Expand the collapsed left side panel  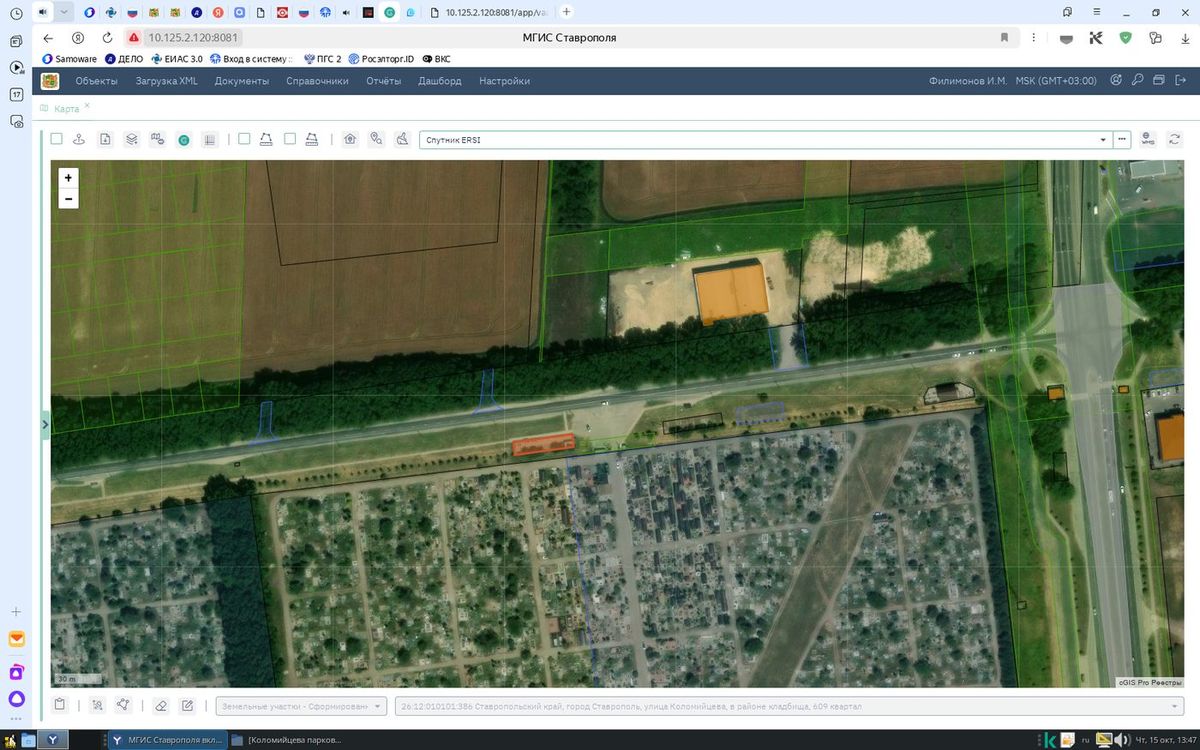pyautogui.click(x=45, y=425)
